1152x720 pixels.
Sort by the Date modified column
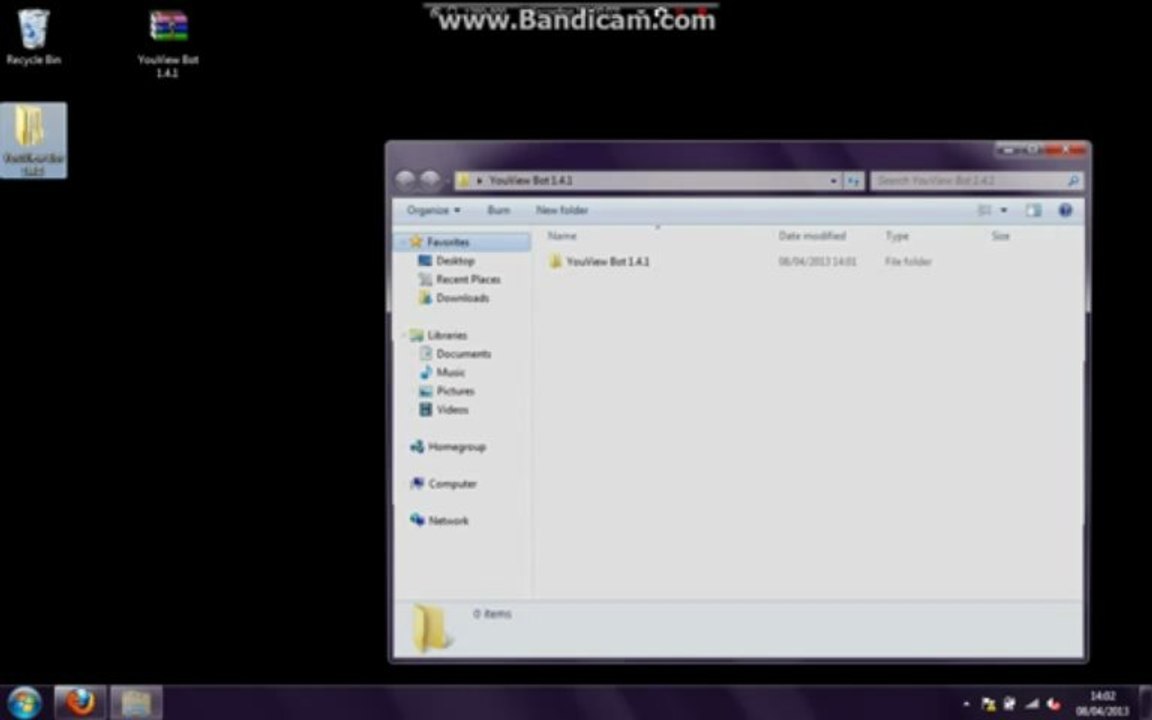click(812, 236)
